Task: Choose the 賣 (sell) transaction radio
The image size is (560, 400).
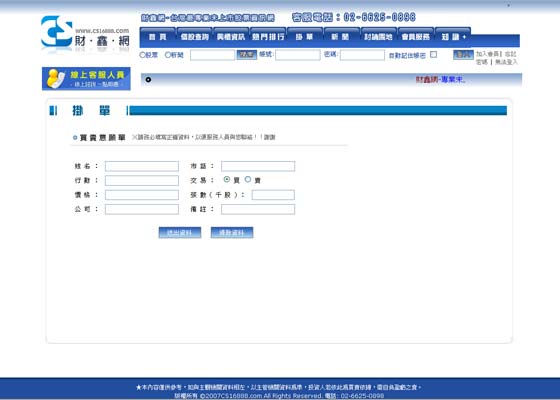Action: [x=248, y=180]
